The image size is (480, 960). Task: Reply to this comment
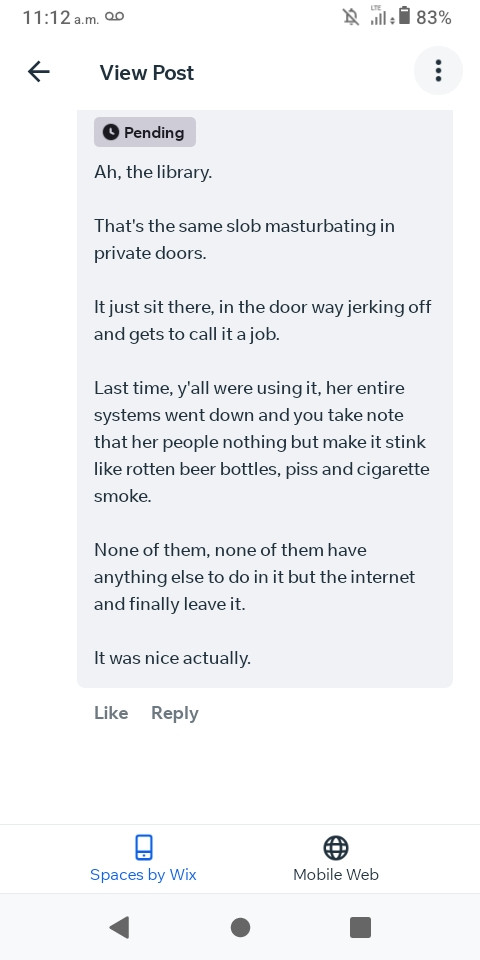tap(174, 713)
